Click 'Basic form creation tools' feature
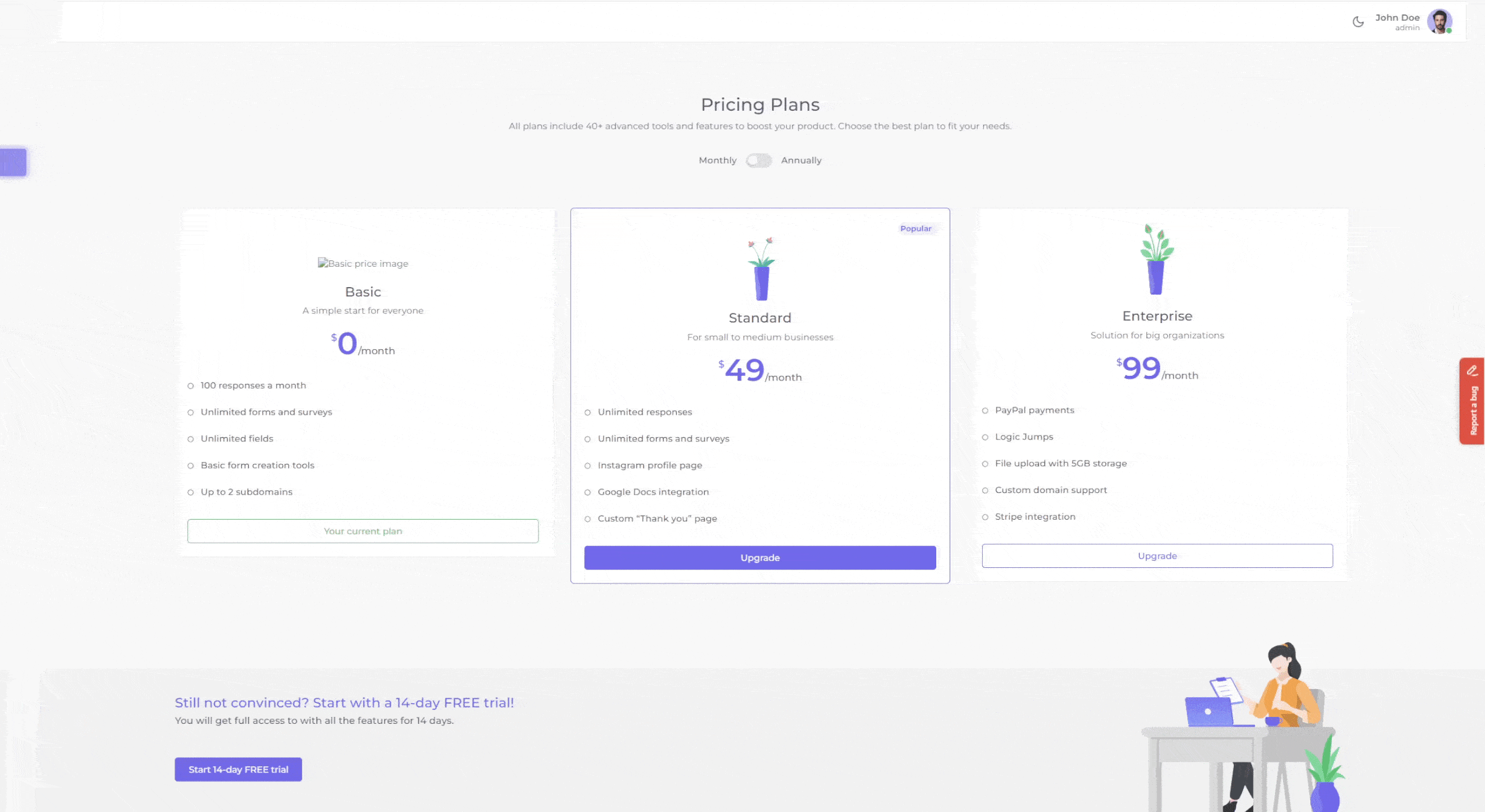This screenshot has height=812, width=1485. (x=258, y=466)
